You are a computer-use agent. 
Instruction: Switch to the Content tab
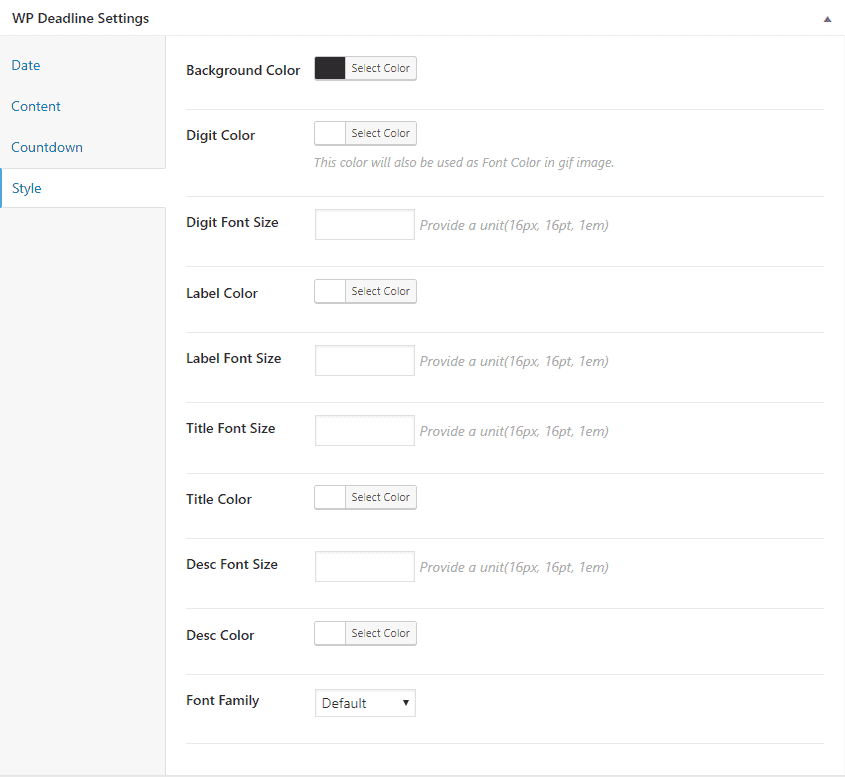[36, 106]
